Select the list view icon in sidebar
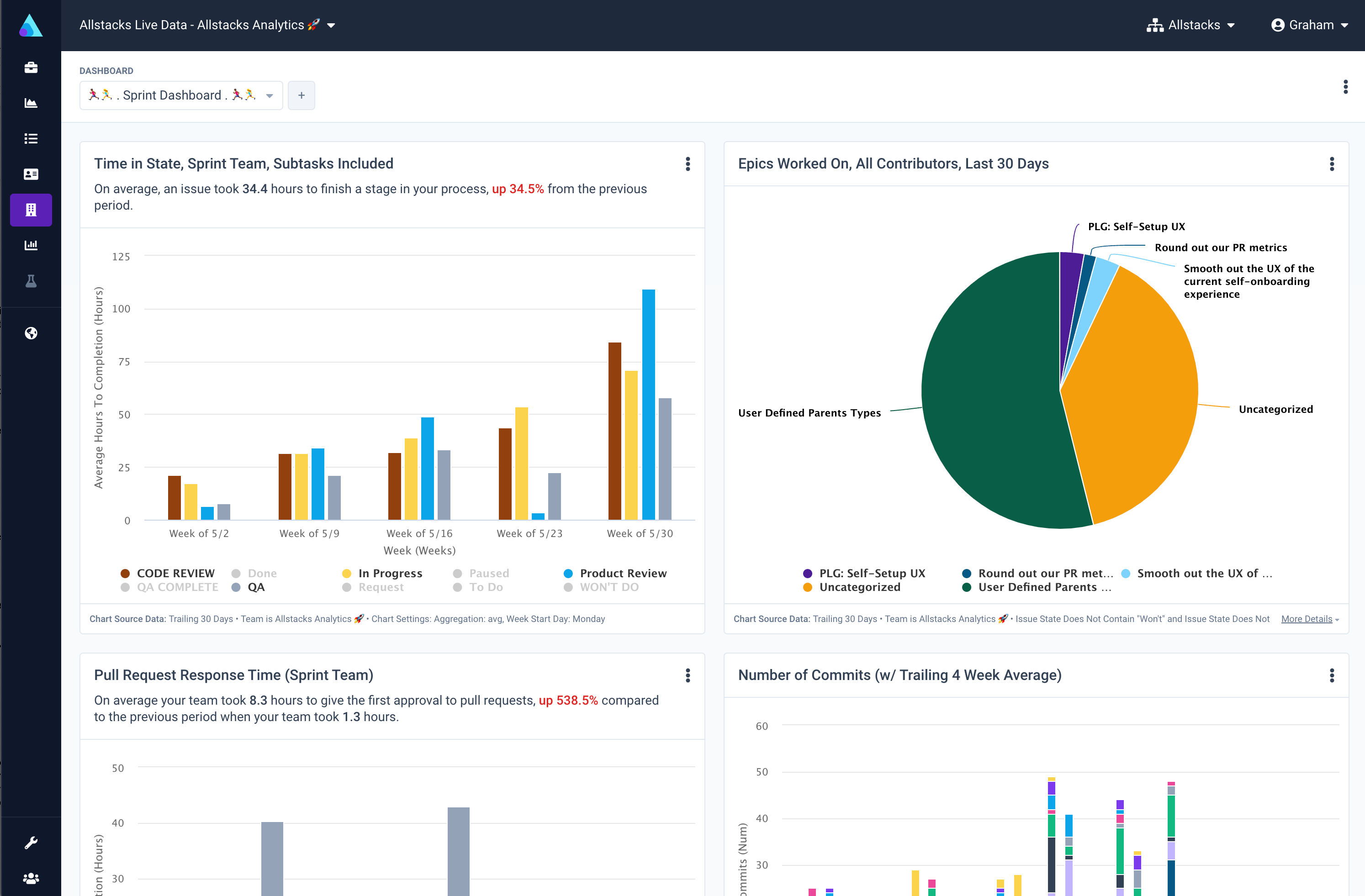 point(31,139)
